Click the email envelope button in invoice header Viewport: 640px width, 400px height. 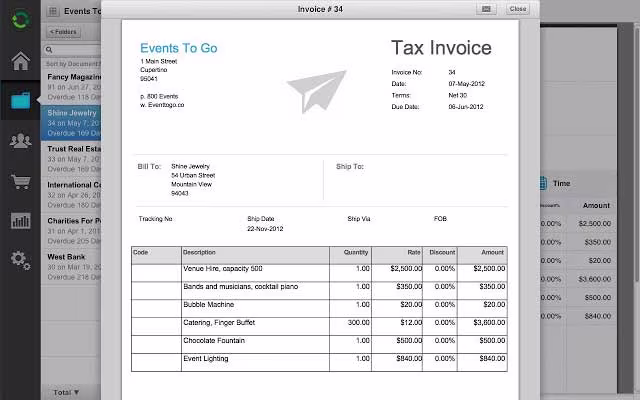click(486, 9)
